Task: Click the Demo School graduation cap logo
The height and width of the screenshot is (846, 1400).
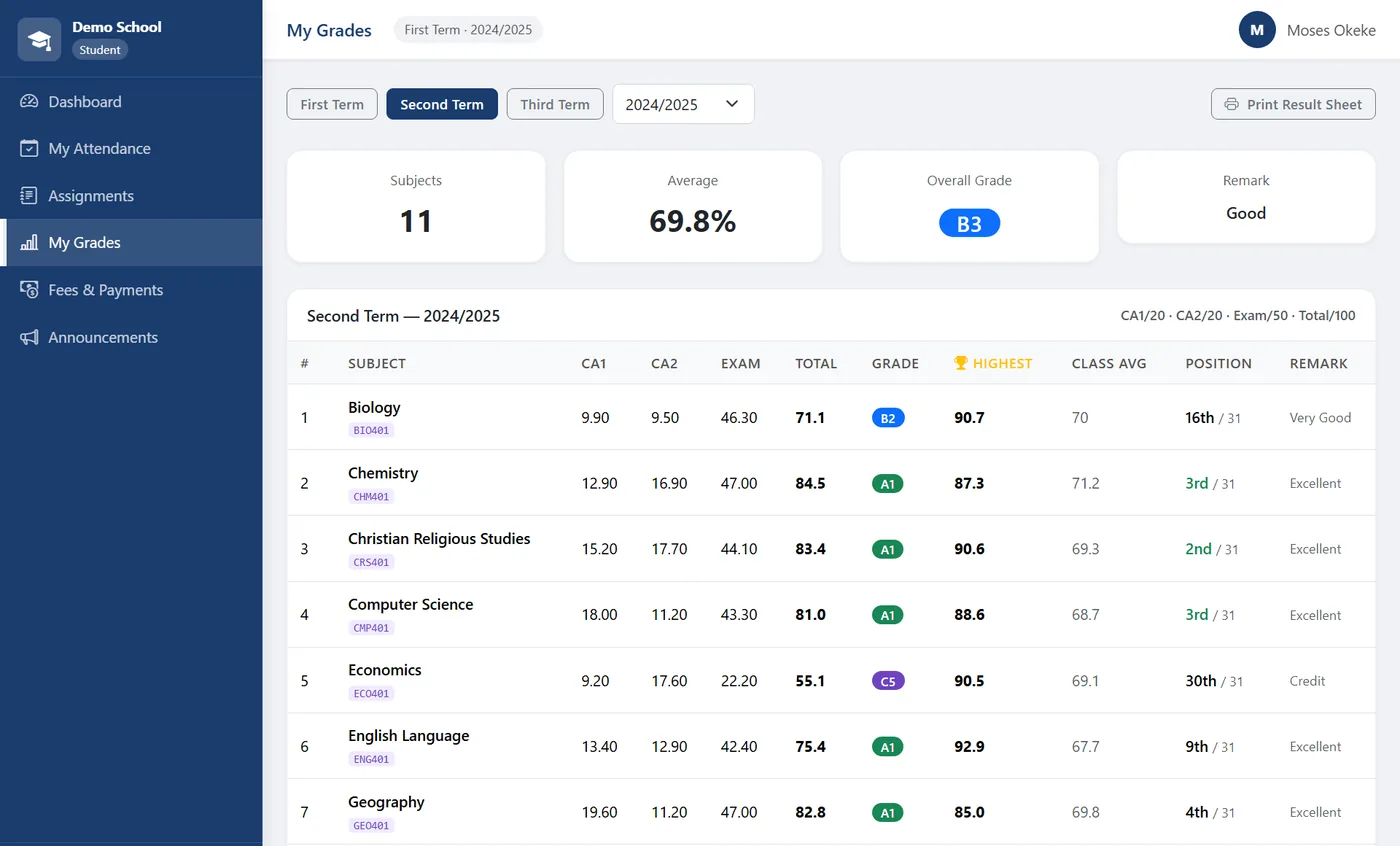Action: (x=40, y=40)
